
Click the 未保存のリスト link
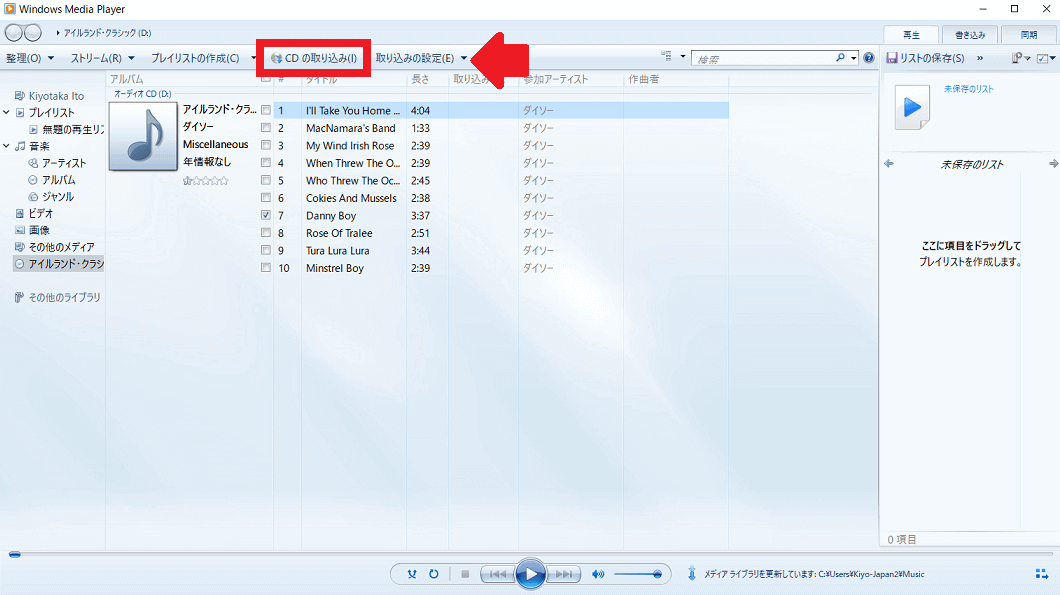968,89
